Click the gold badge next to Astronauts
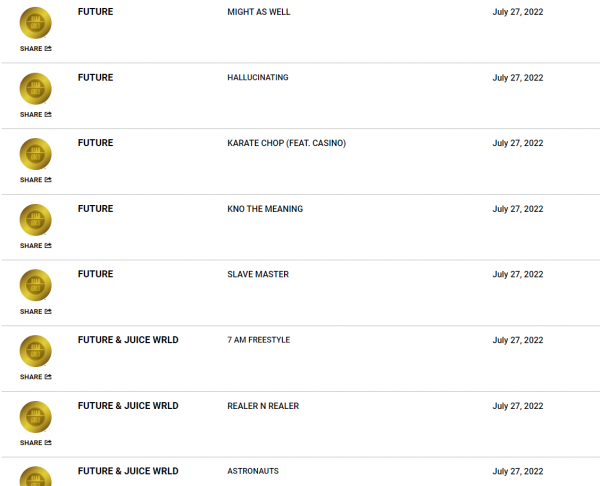This screenshot has width=600, height=486. 36,476
